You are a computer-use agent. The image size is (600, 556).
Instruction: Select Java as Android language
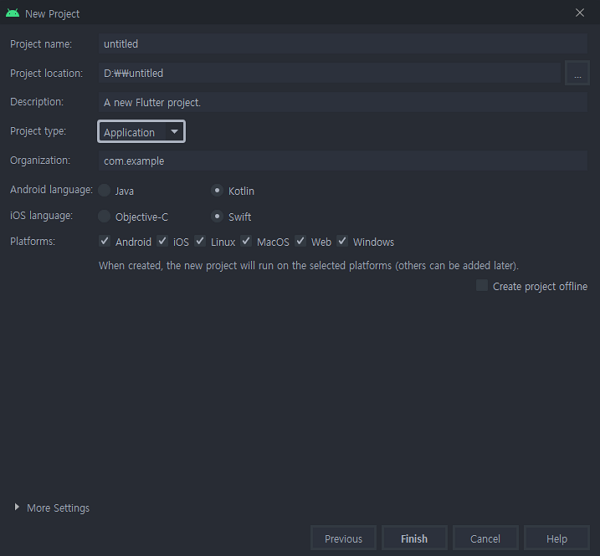(x=104, y=190)
